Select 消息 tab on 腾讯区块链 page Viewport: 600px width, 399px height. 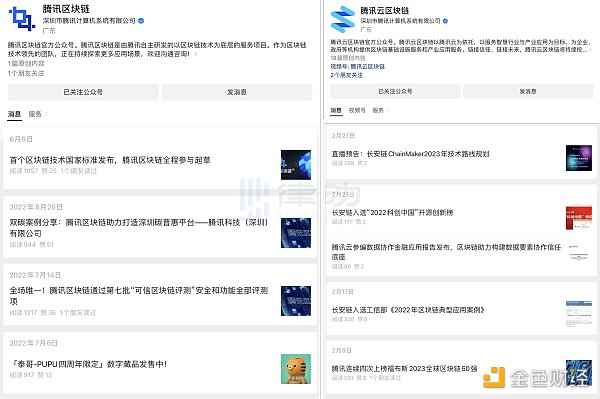[x=15, y=114]
